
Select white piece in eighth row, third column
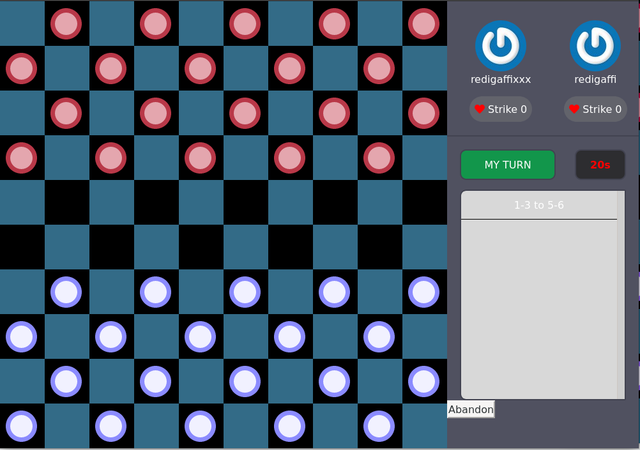click(x=111, y=337)
